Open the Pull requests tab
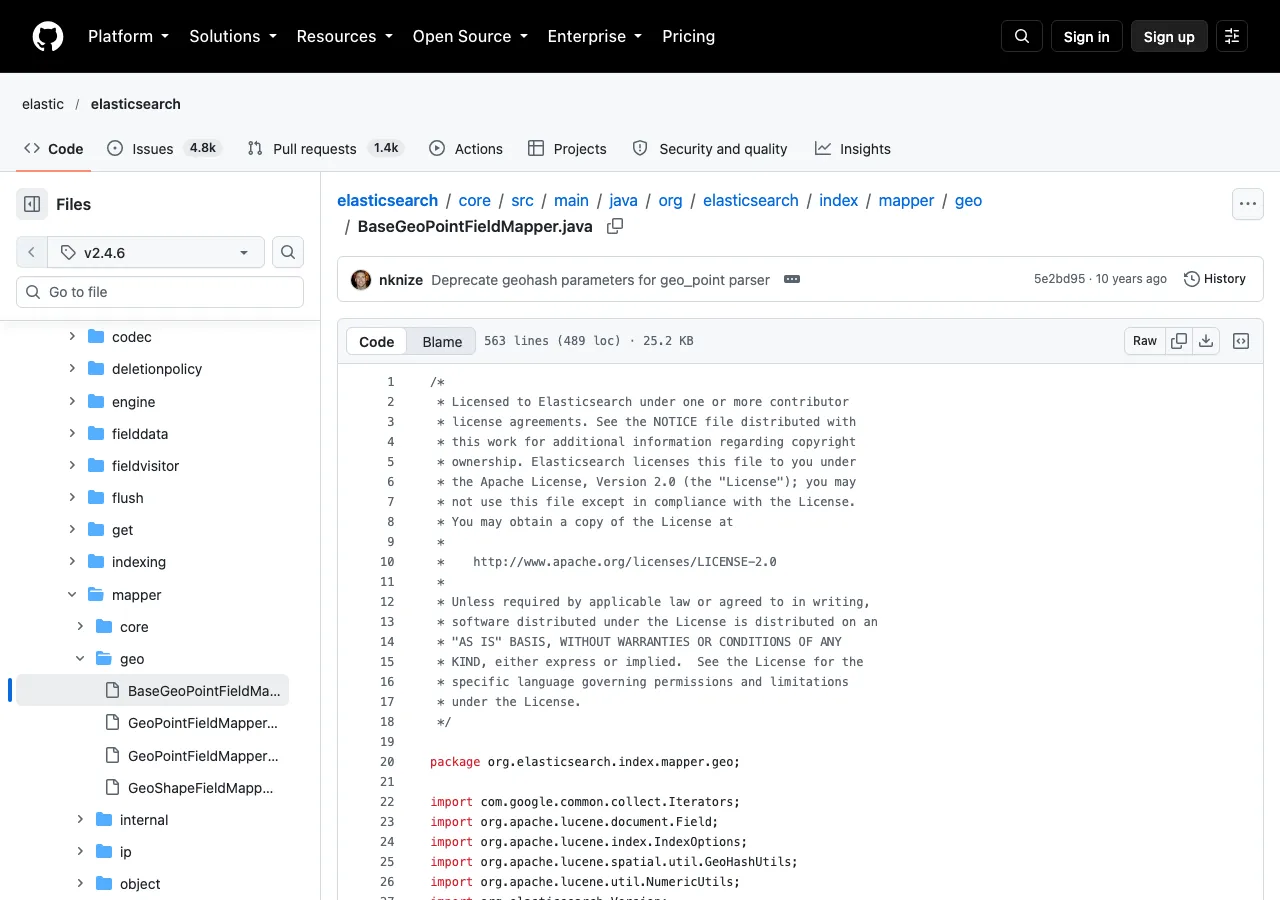Screen dimensions: 1280x900 pos(324,148)
